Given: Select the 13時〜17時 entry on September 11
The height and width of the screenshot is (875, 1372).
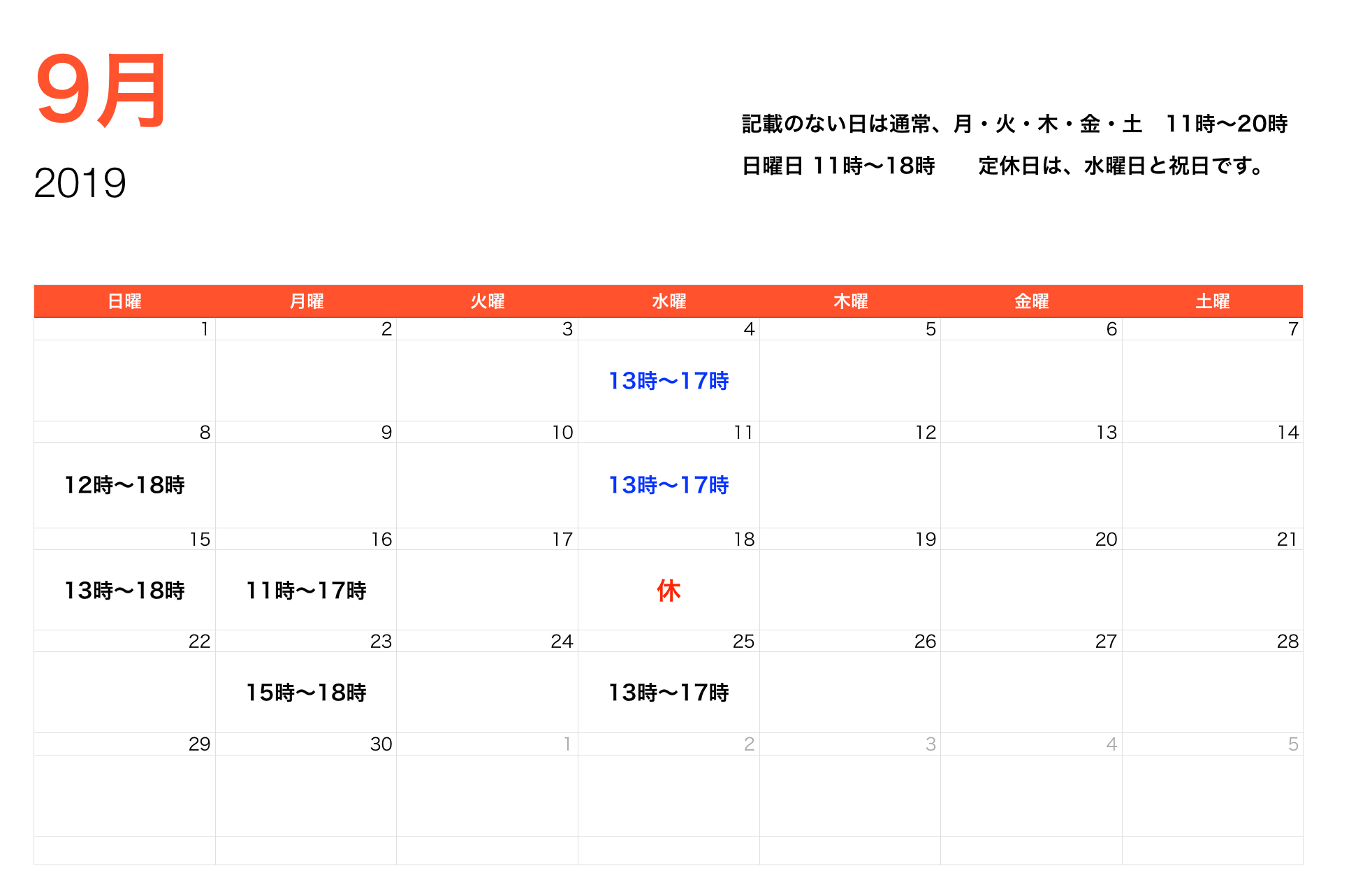Looking at the screenshot, I should 669,485.
